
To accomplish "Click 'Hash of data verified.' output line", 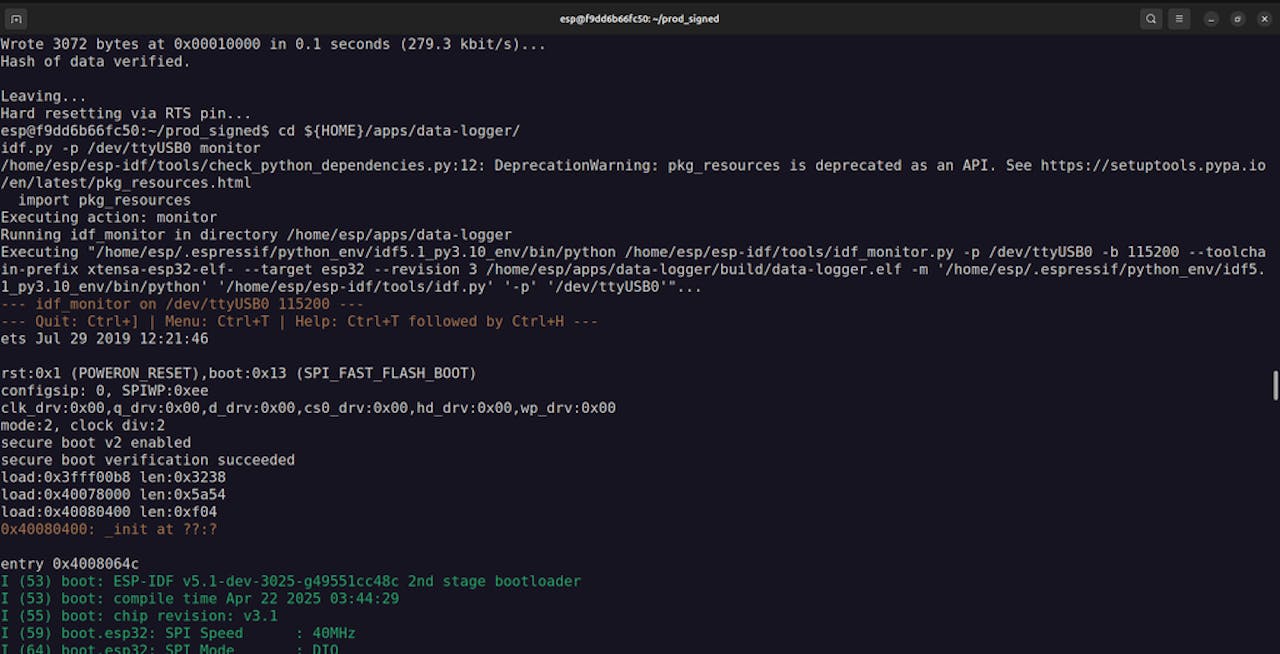I will click(x=95, y=61).
